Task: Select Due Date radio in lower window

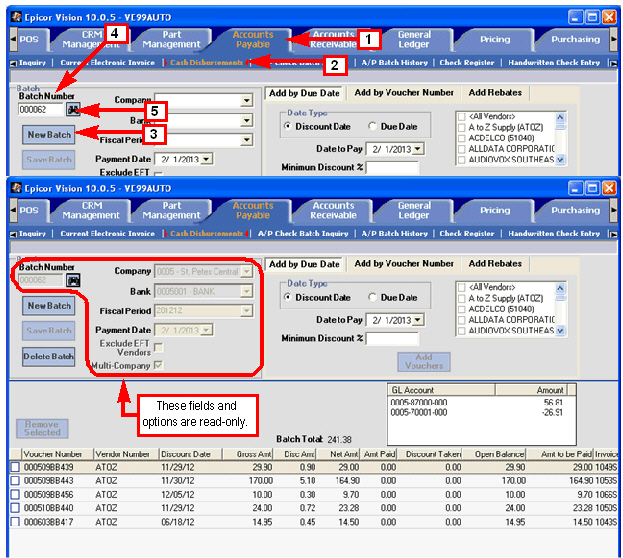Action: pos(372,297)
